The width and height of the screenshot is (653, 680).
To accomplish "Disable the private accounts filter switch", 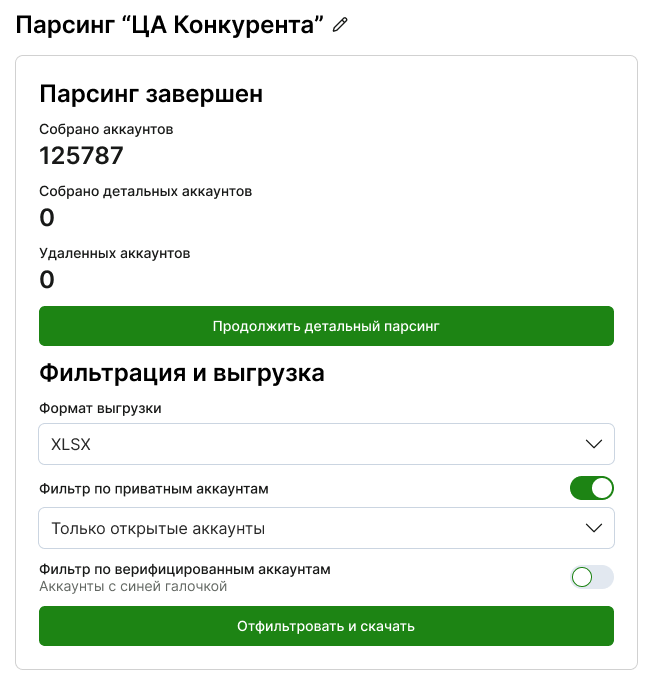I will pos(591,488).
